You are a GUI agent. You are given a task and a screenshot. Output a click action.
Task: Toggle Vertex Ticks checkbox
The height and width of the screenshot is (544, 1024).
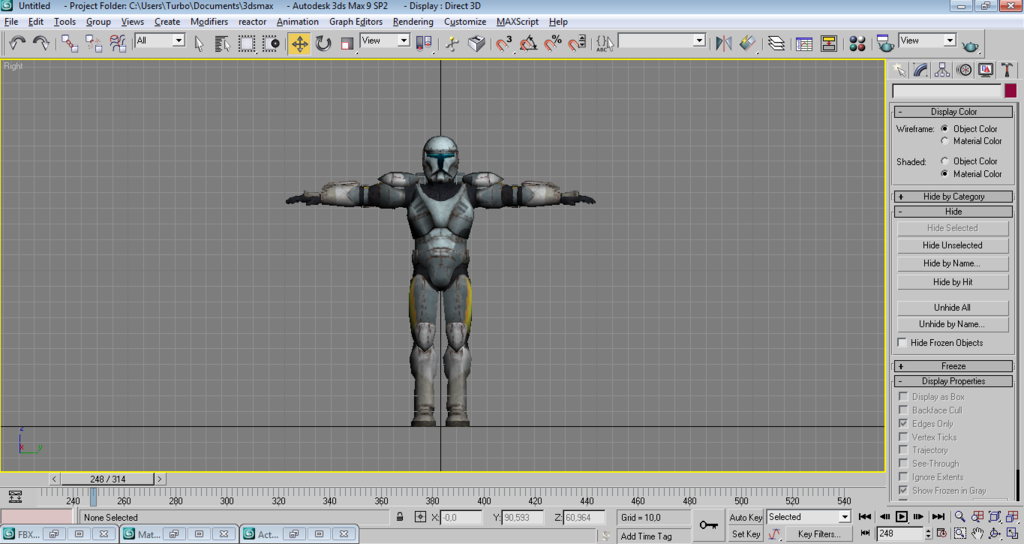point(903,437)
